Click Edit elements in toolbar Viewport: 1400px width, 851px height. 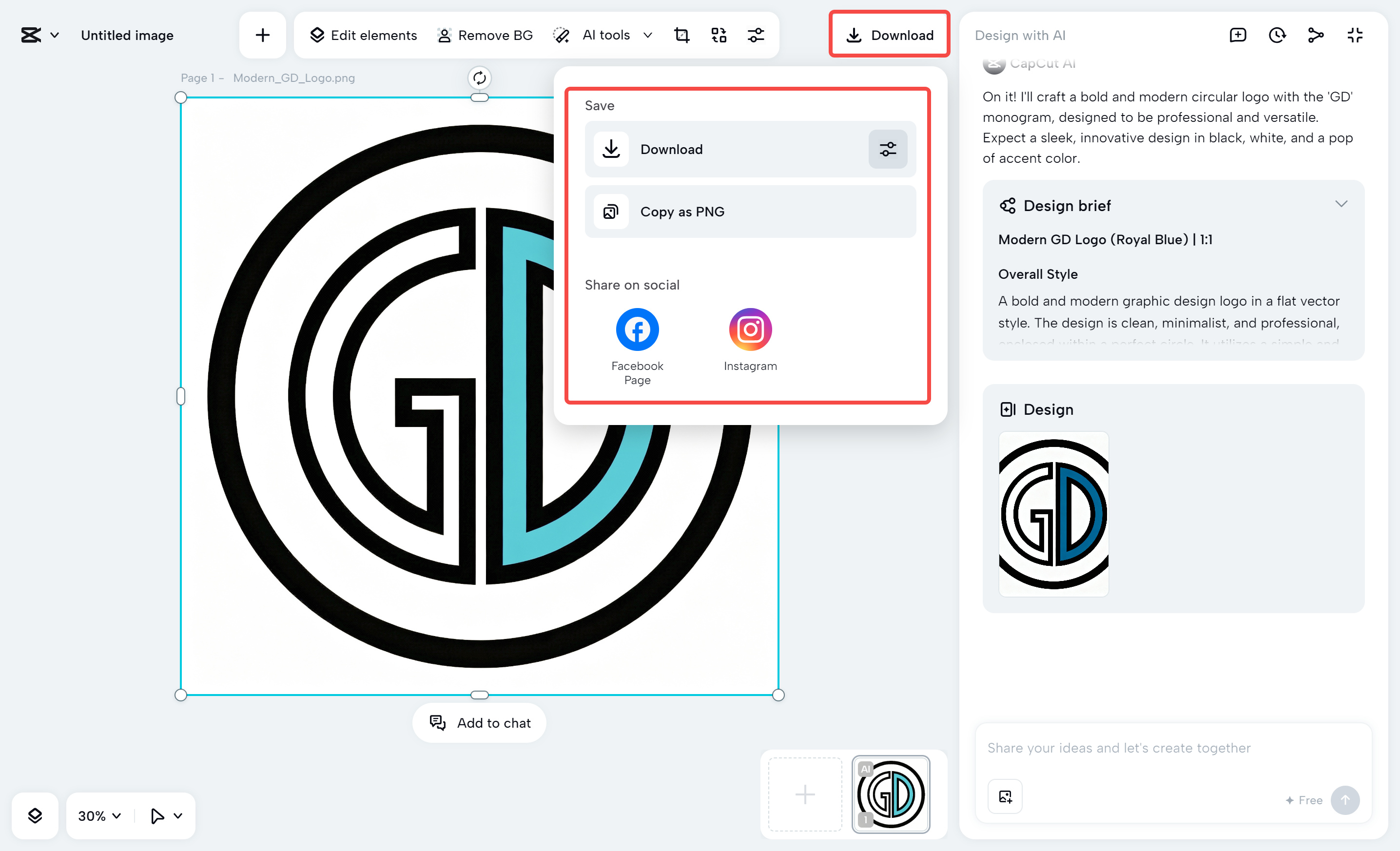(x=364, y=35)
